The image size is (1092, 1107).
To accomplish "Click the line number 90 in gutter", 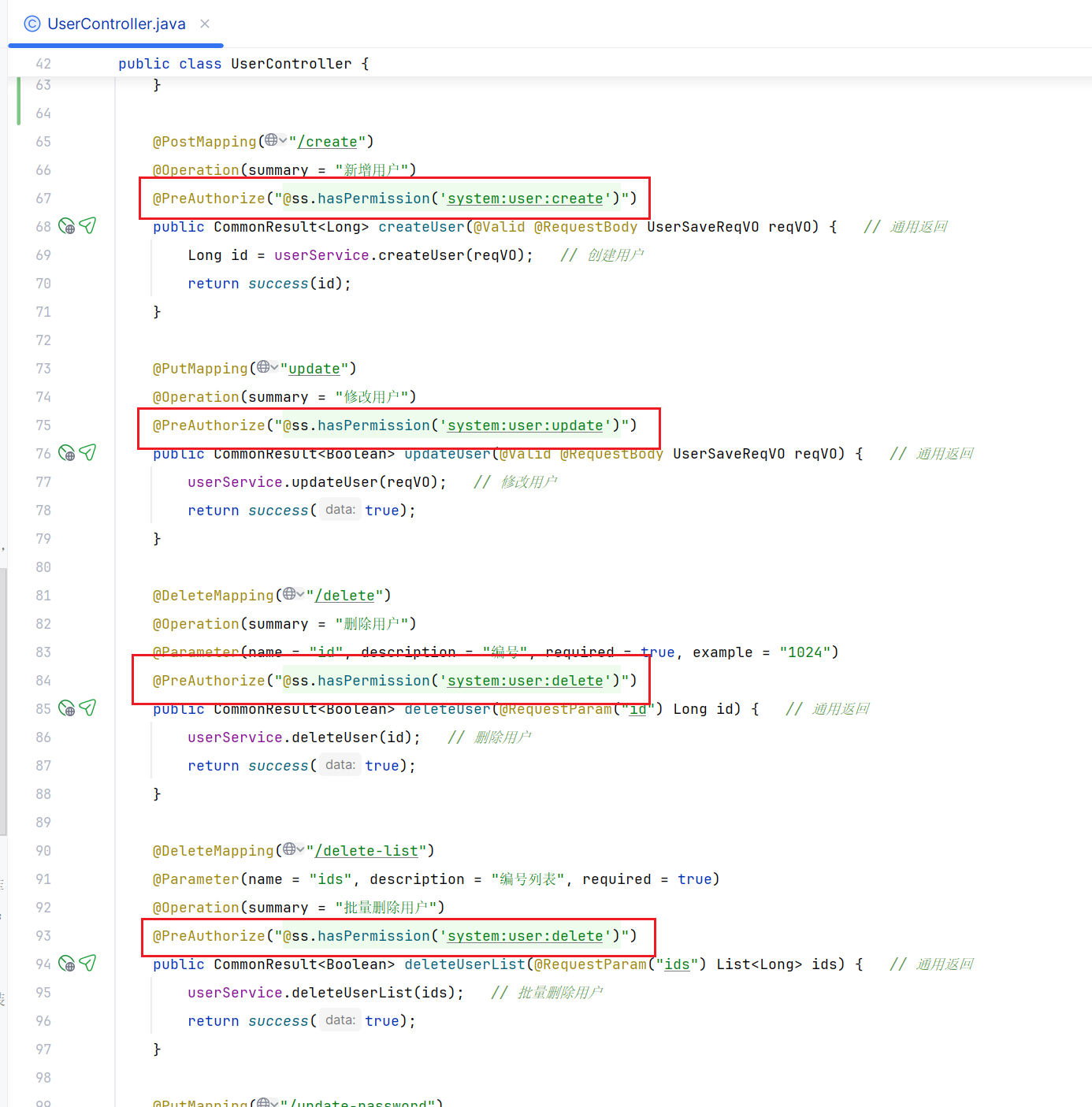I will tap(43, 851).
